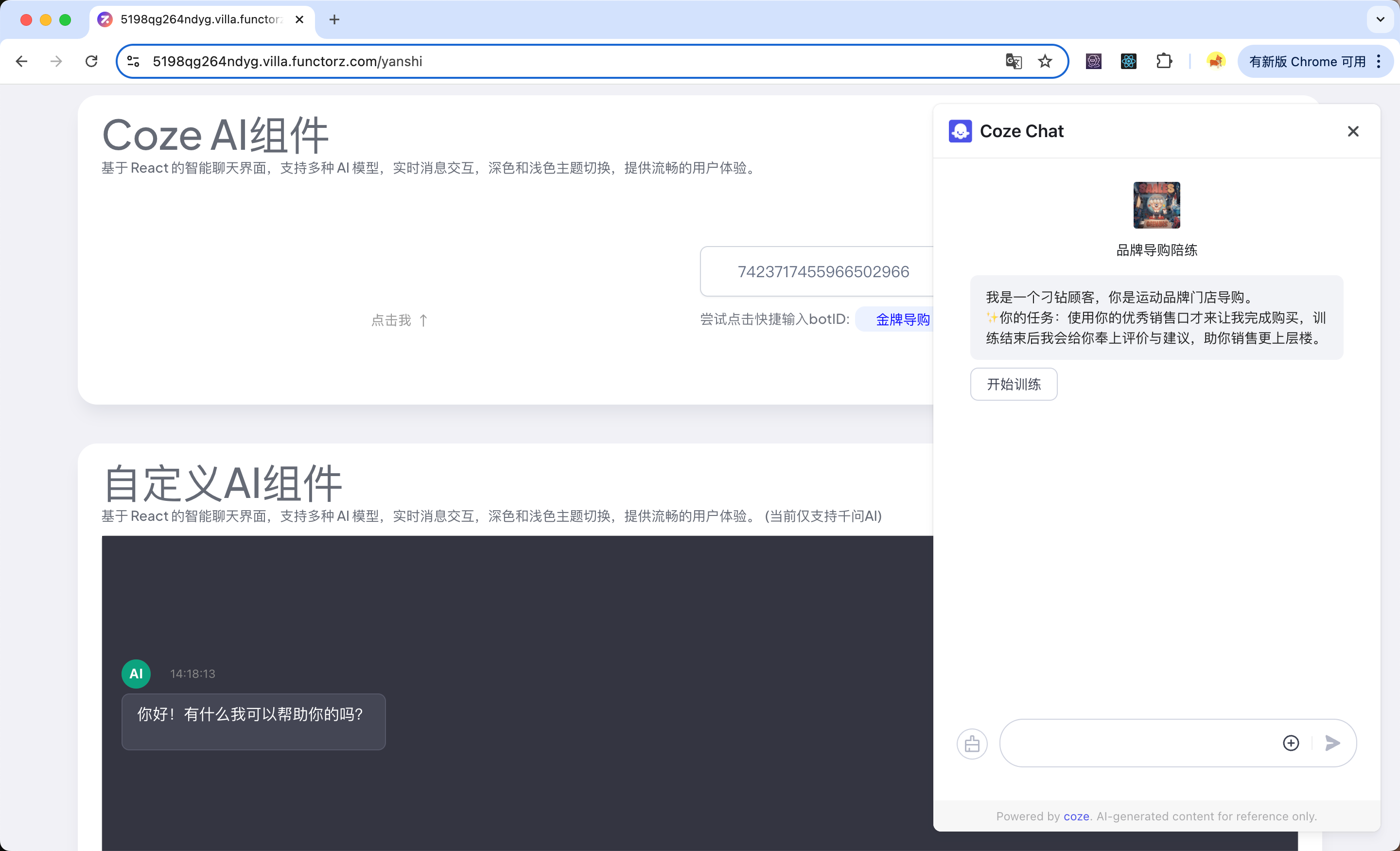This screenshot has height=851, width=1400.
Task: Reload the current page
Action: click(91, 61)
